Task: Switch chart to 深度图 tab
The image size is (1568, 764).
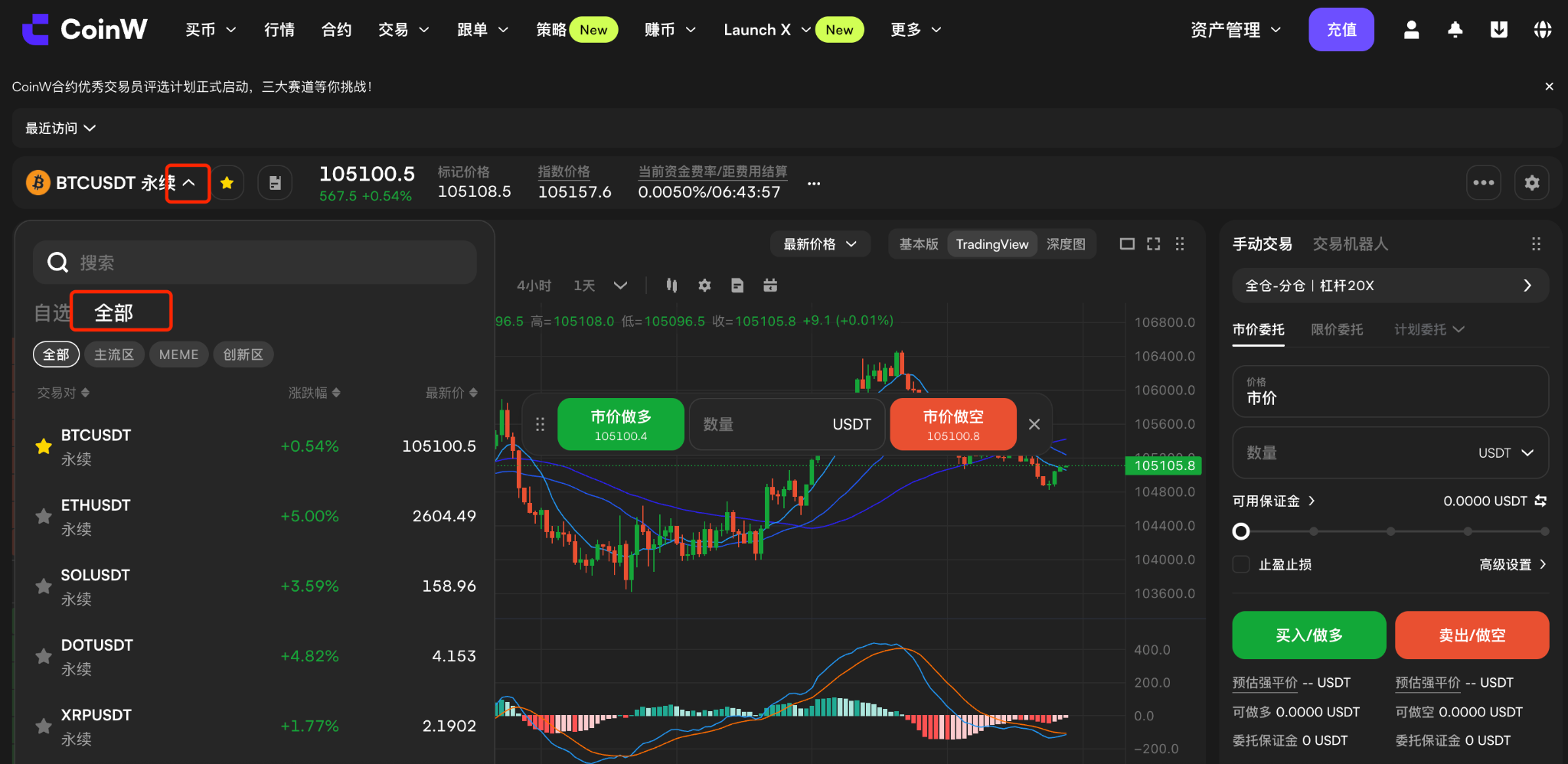Action: 1066,244
